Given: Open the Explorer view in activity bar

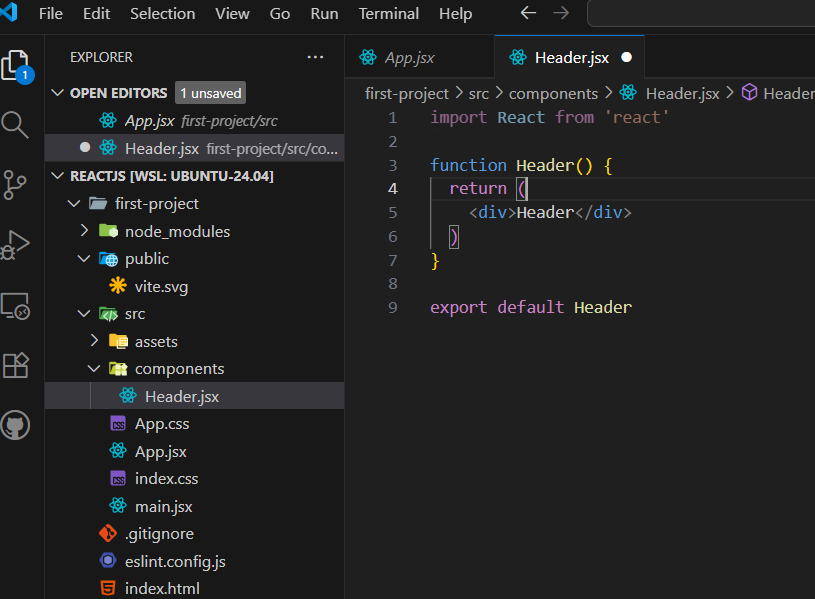Looking at the screenshot, I should 16,66.
